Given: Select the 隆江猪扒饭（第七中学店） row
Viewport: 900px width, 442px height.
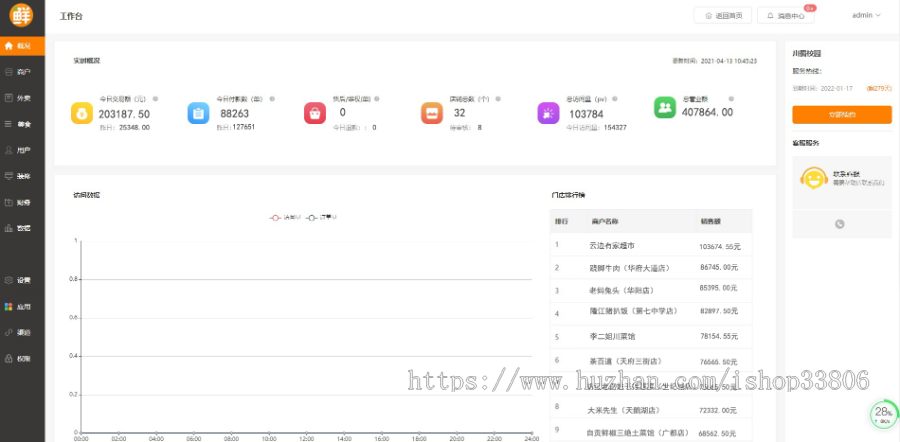Looking at the screenshot, I should pos(651,313).
